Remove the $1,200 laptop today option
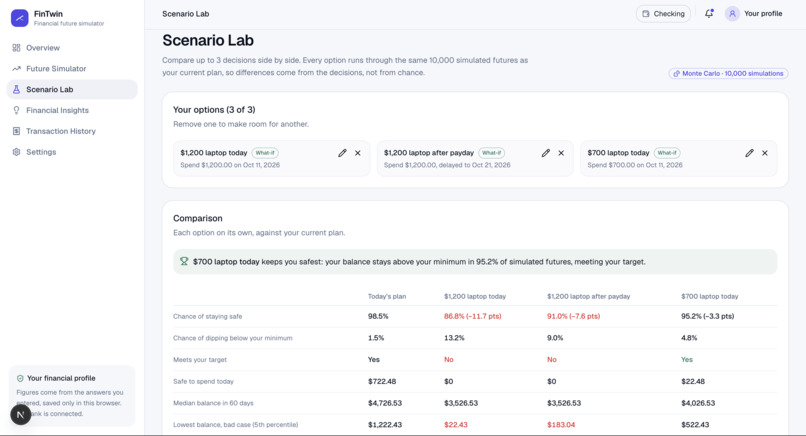Image resolution: width=806 pixels, height=436 pixels. point(358,153)
